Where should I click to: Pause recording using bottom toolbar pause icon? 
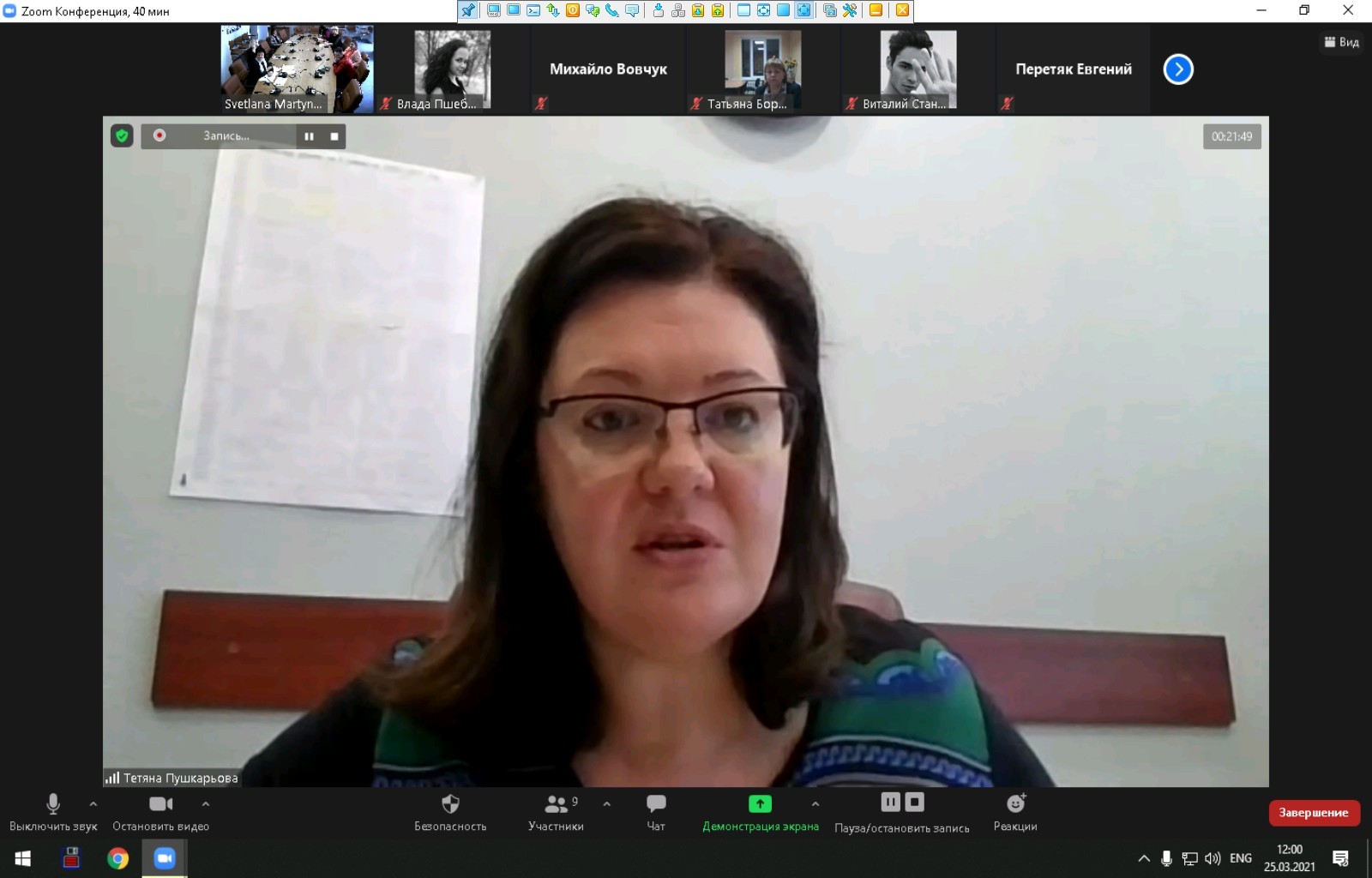point(891,803)
